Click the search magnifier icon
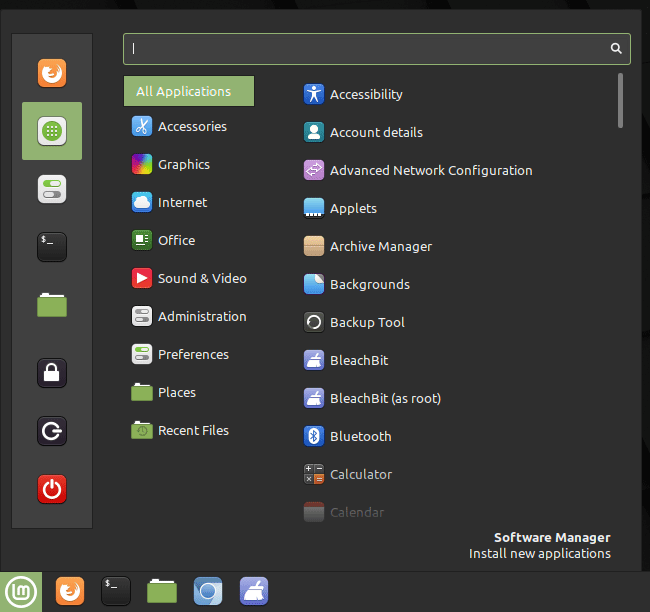This screenshot has height=612, width=650. tap(616, 49)
